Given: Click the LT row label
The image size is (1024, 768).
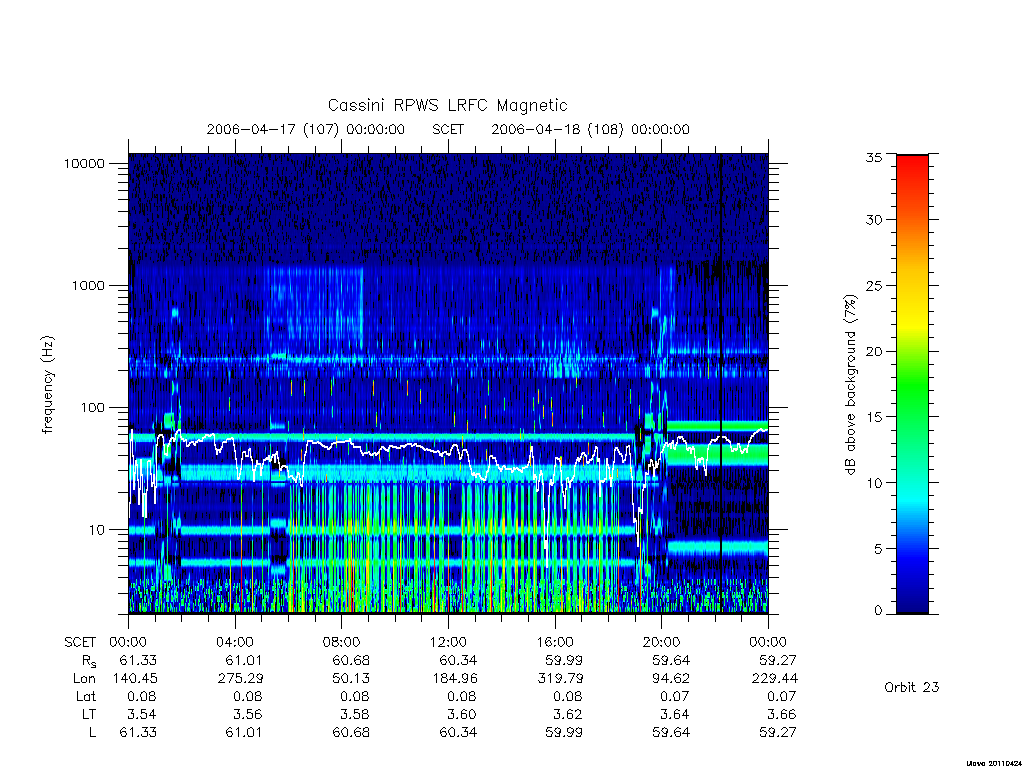Looking at the screenshot, I should pos(88,714).
